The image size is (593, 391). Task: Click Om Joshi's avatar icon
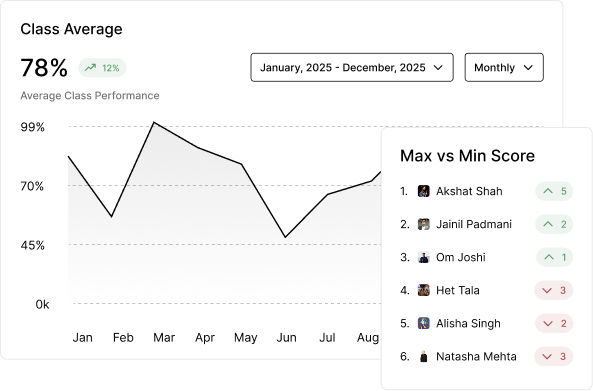(424, 257)
